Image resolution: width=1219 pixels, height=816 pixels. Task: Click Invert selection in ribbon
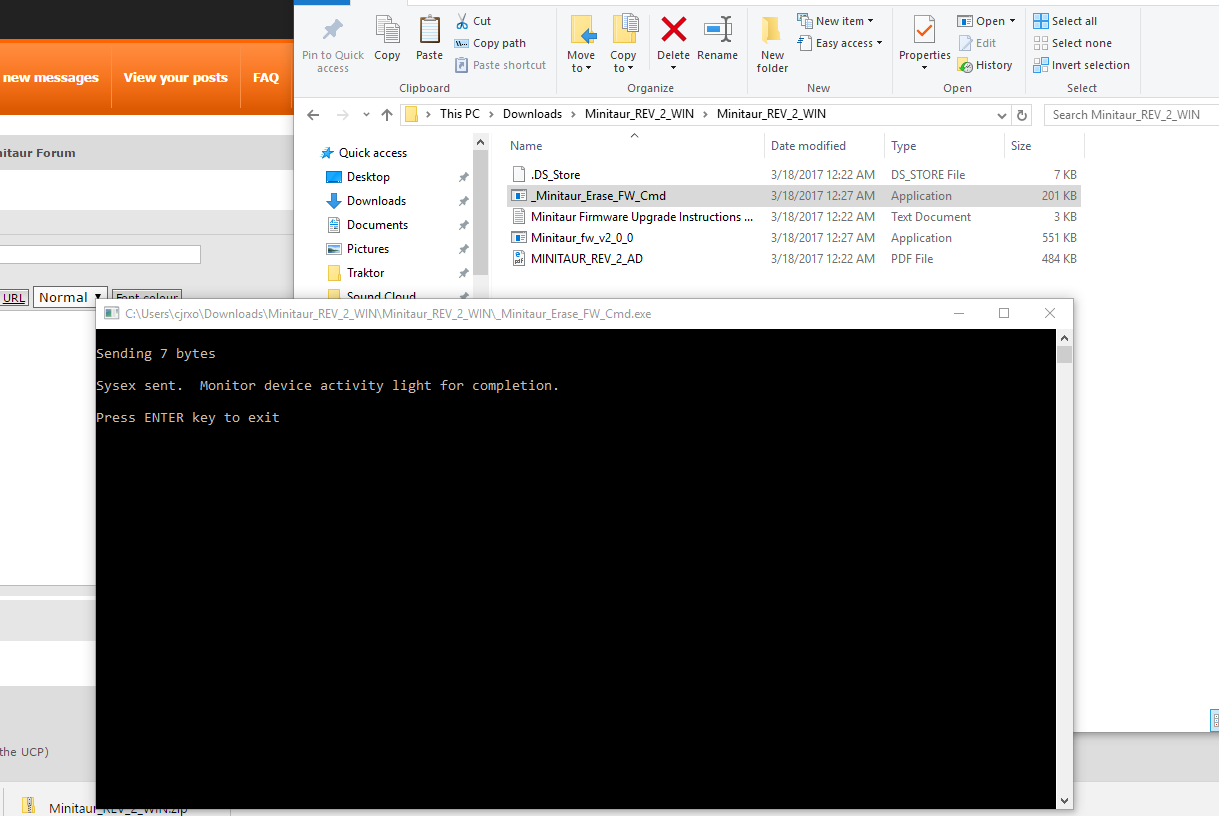coord(1081,65)
